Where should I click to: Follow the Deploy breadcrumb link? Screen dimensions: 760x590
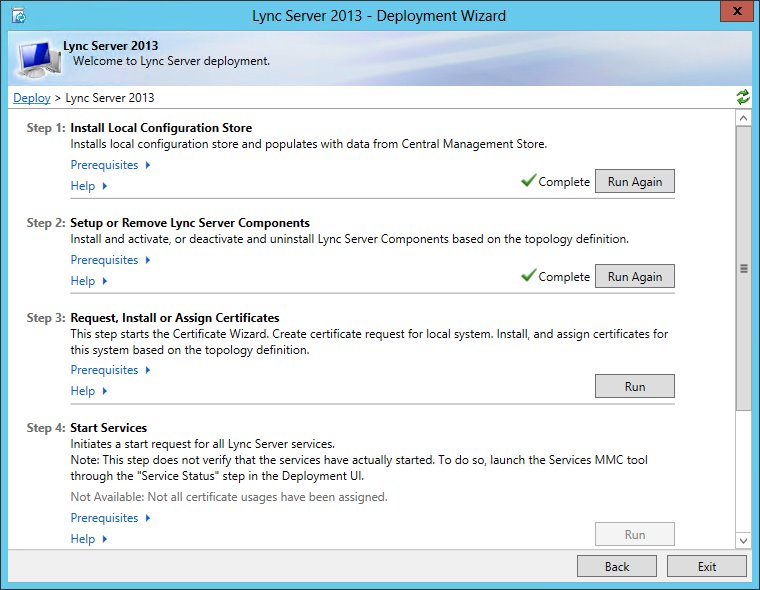tap(31, 98)
